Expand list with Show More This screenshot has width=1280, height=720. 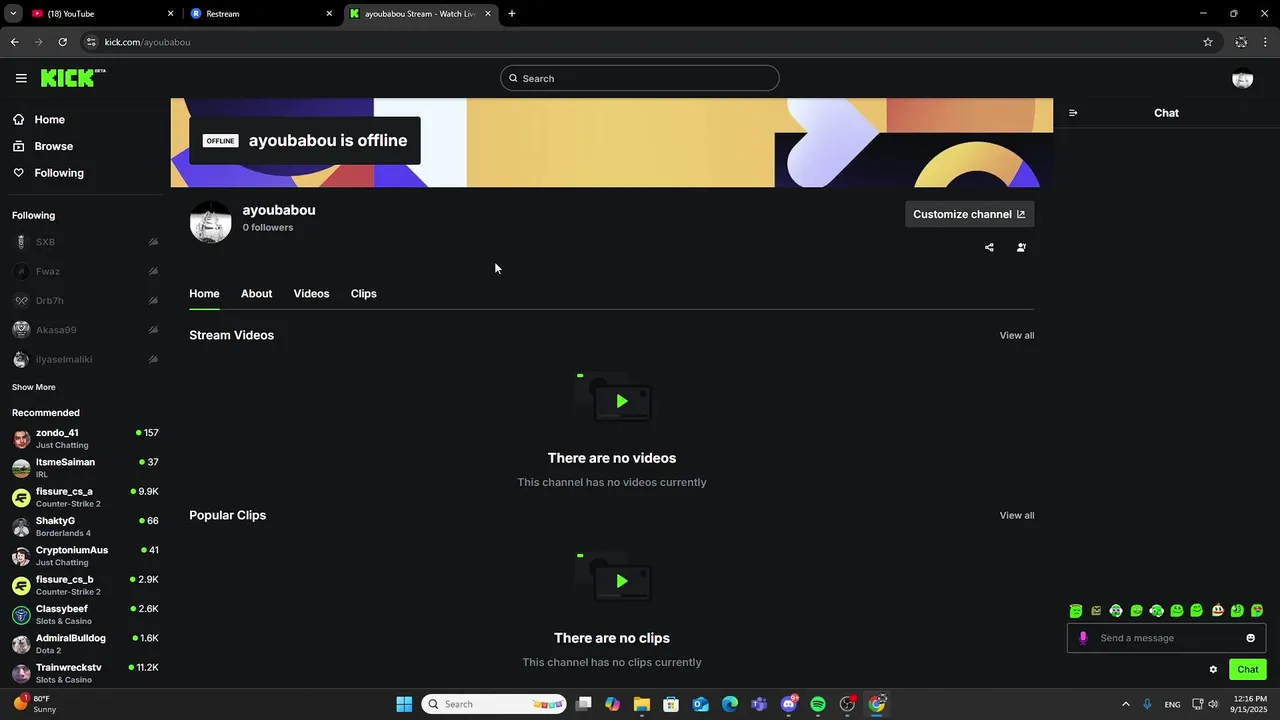(x=34, y=387)
